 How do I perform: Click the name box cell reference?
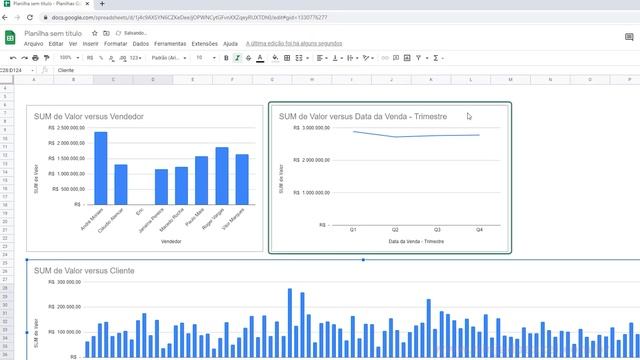(14, 70)
